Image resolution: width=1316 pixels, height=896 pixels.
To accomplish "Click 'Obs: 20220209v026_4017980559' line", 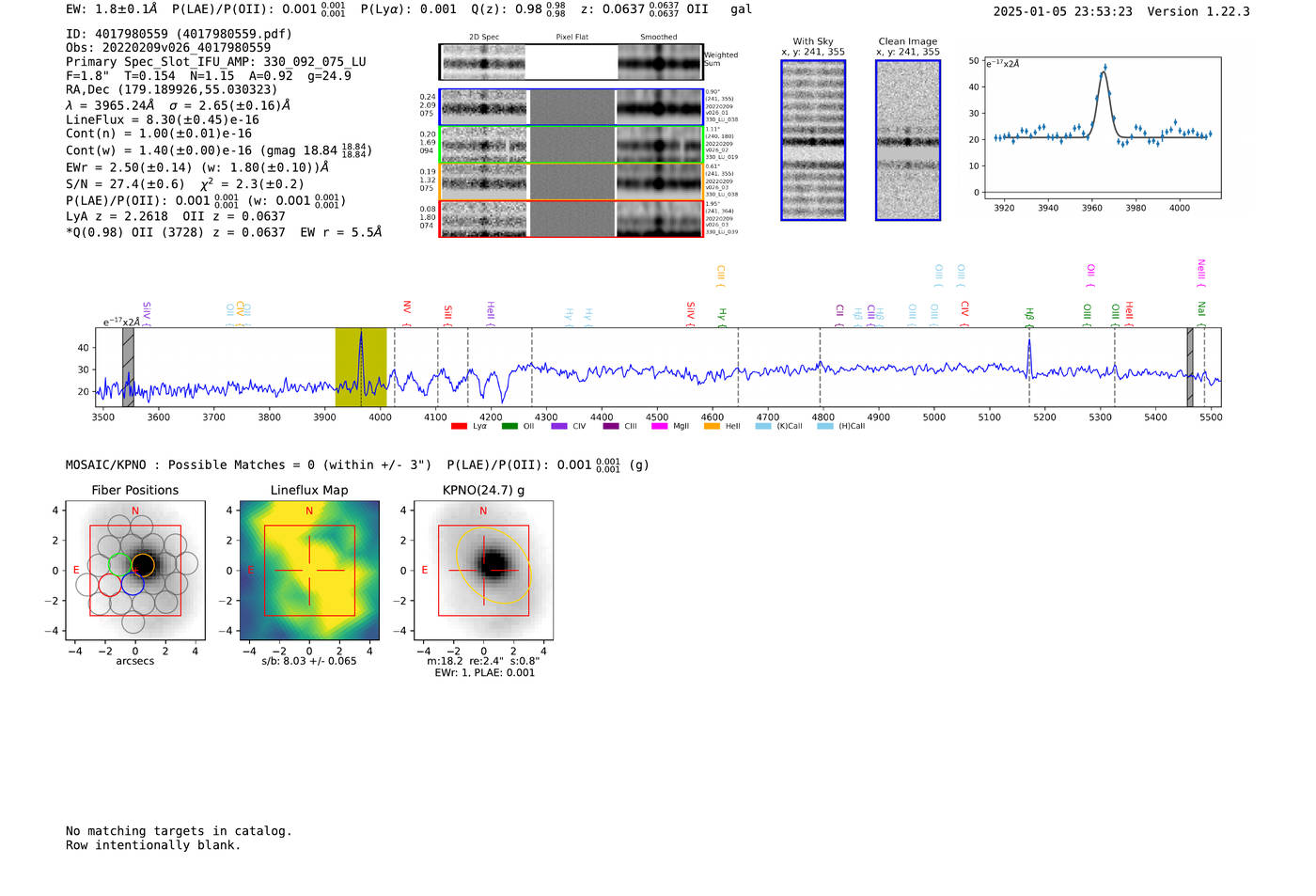I will (168, 48).
